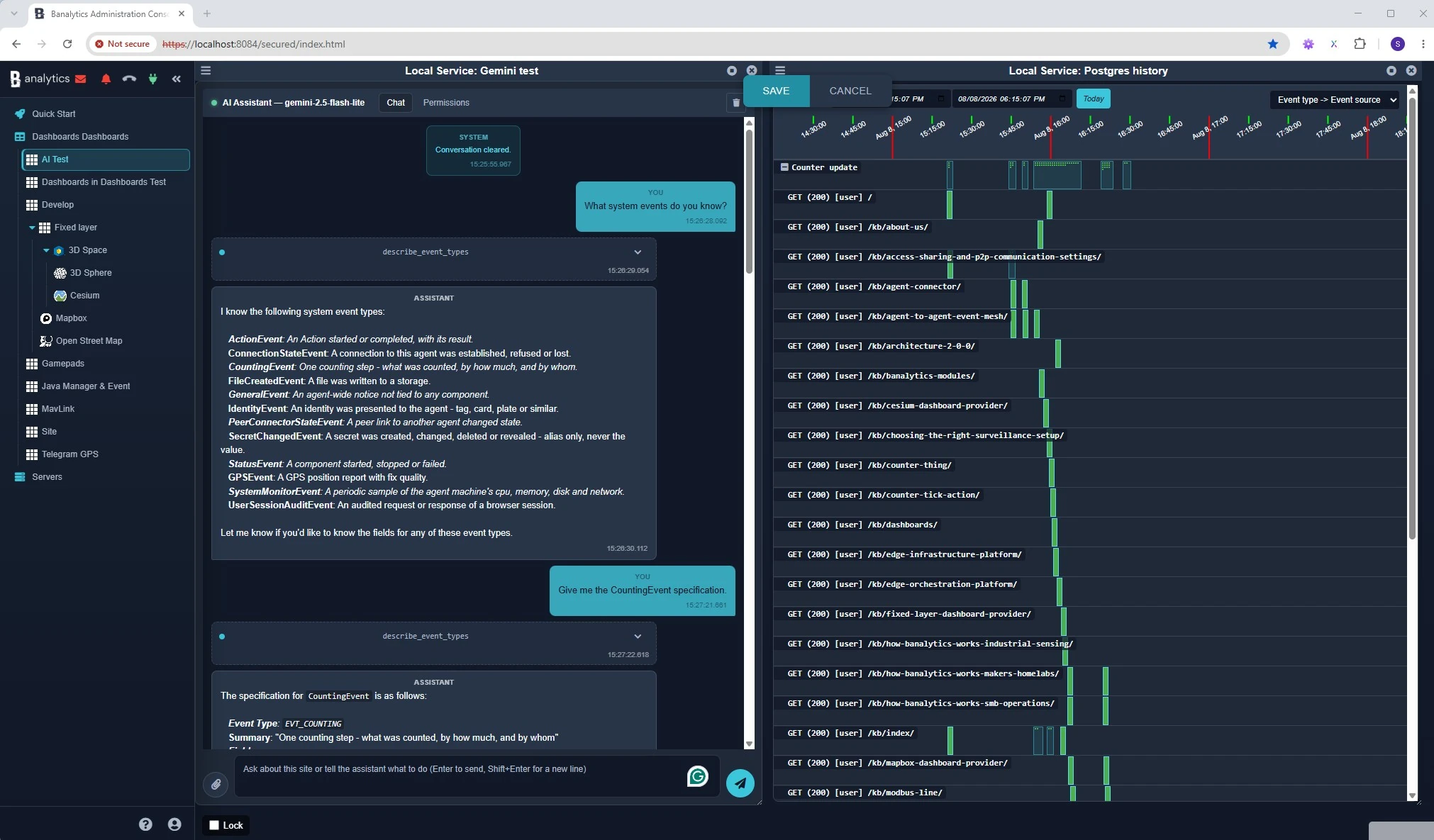Select AI Test dashboard

coord(106,159)
